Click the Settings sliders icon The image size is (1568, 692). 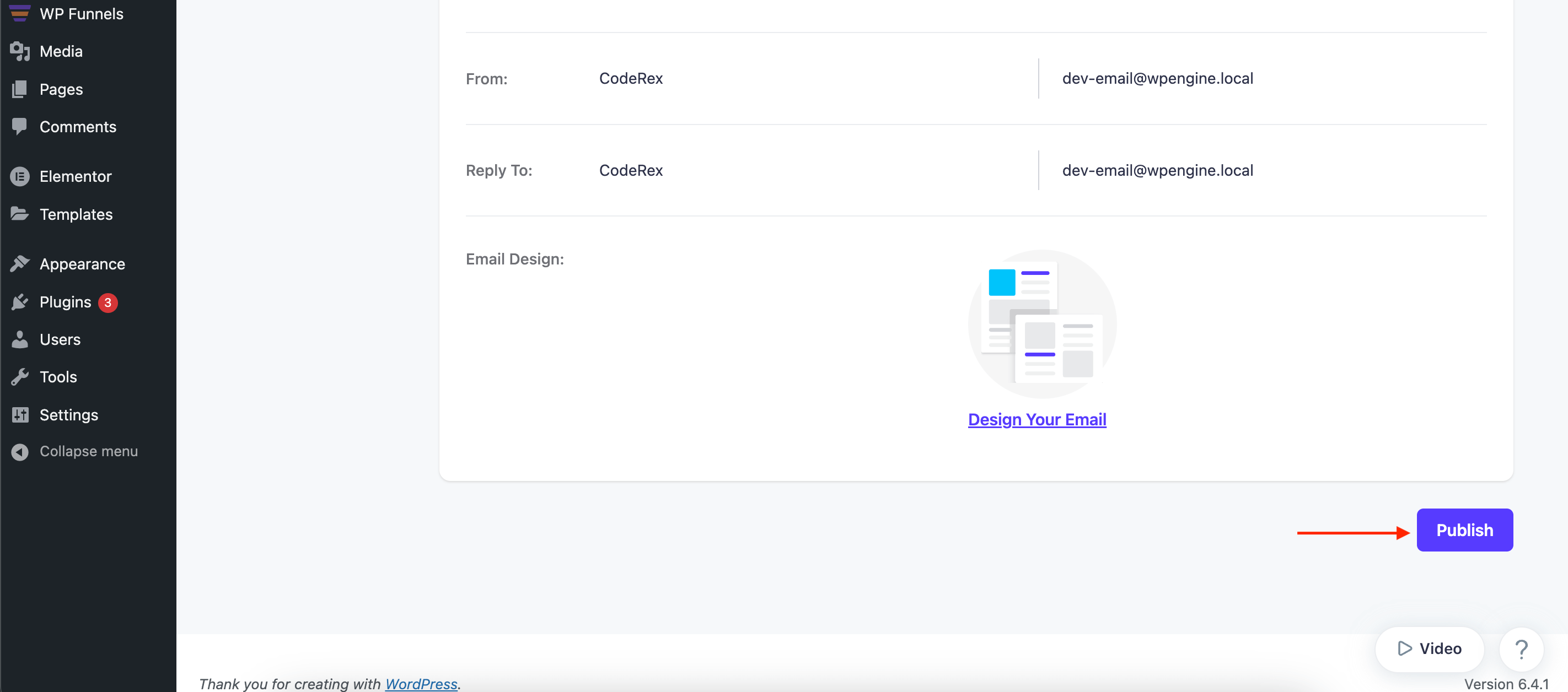pos(19,415)
